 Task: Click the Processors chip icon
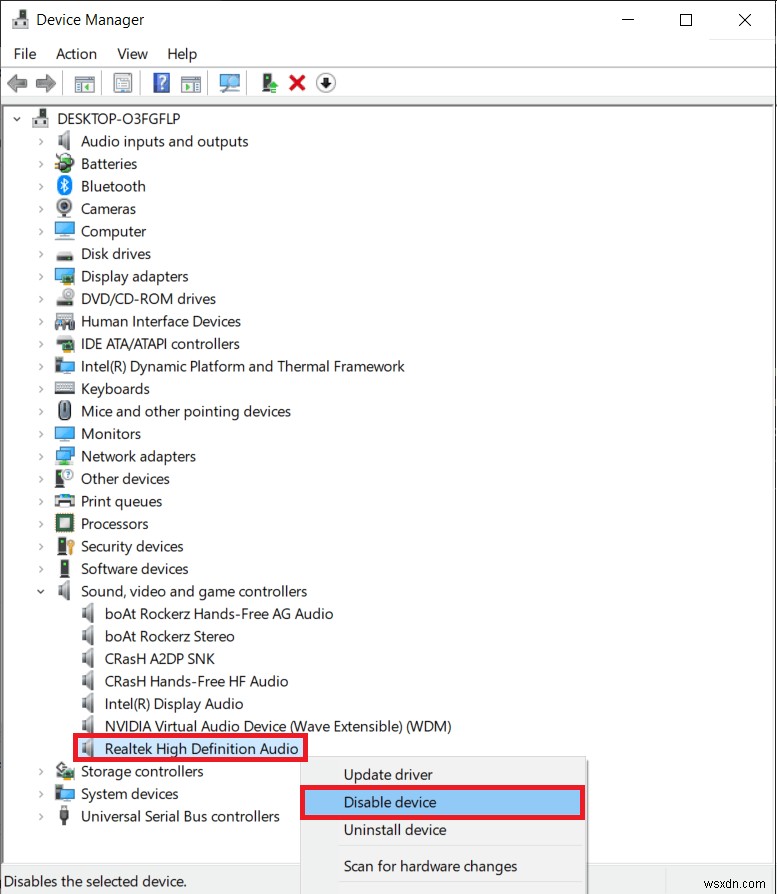click(x=64, y=523)
